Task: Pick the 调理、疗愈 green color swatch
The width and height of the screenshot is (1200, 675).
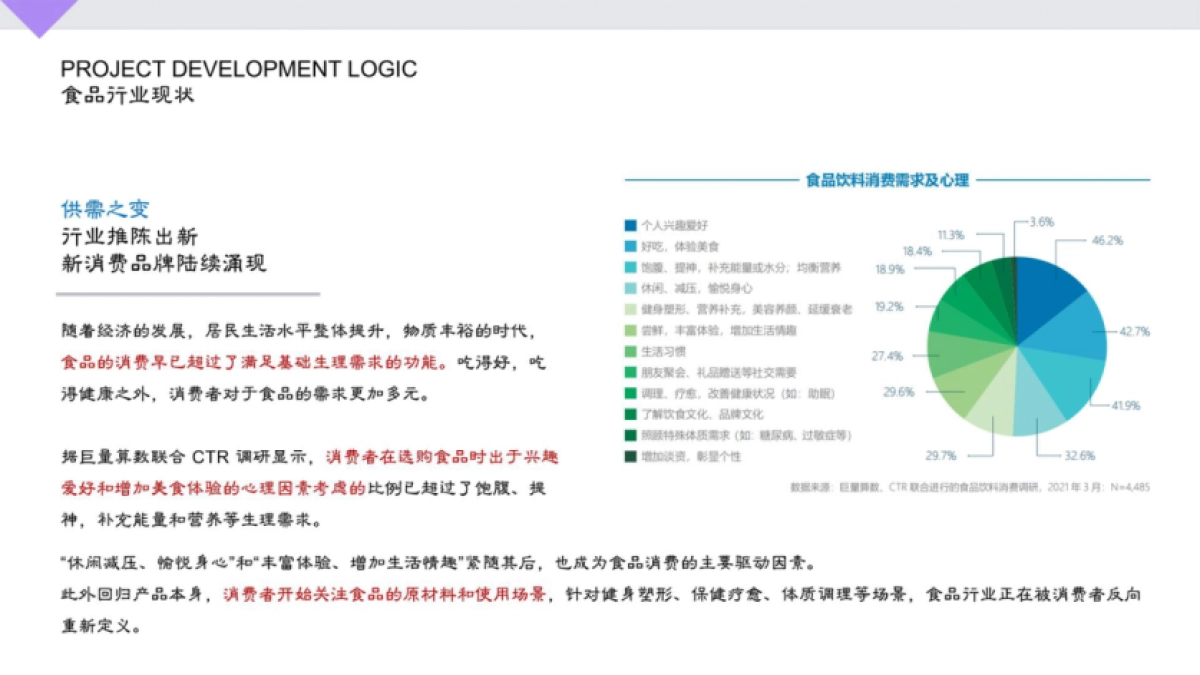Action: click(629, 392)
